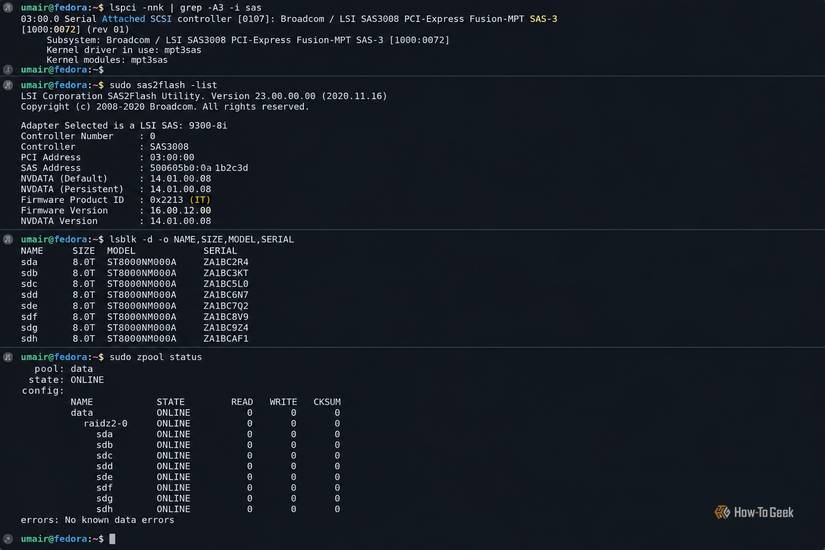This screenshot has width=825, height=550.
Task: Click serial number 'ZA1BC3KT'
Action: tap(226, 273)
